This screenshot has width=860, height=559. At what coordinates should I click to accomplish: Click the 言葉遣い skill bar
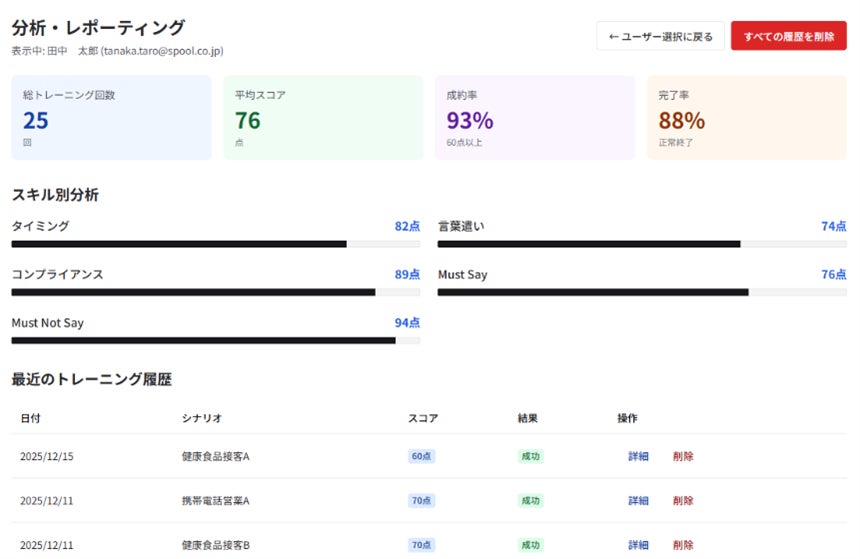point(642,244)
